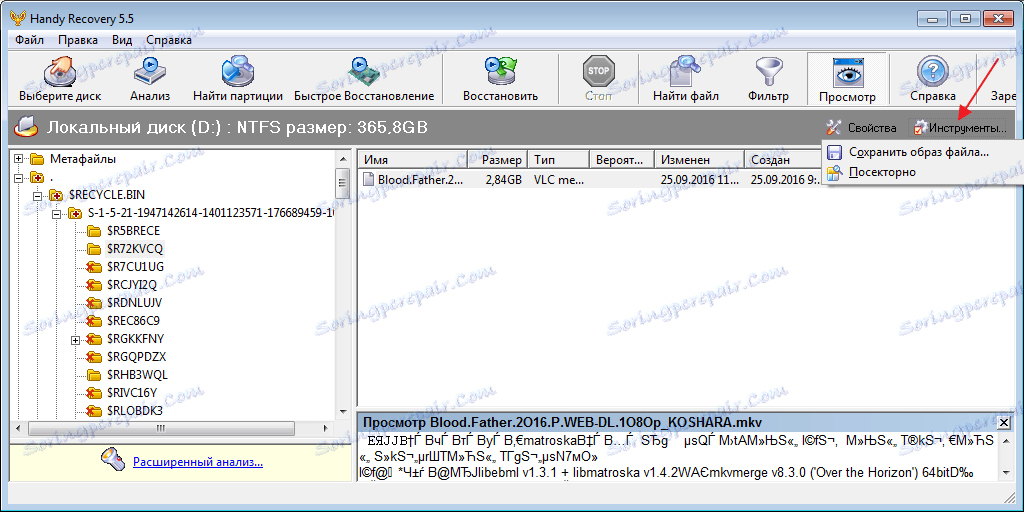
Task: Collapse the S-1-5-21 folder node
Action: (x=57, y=213)
